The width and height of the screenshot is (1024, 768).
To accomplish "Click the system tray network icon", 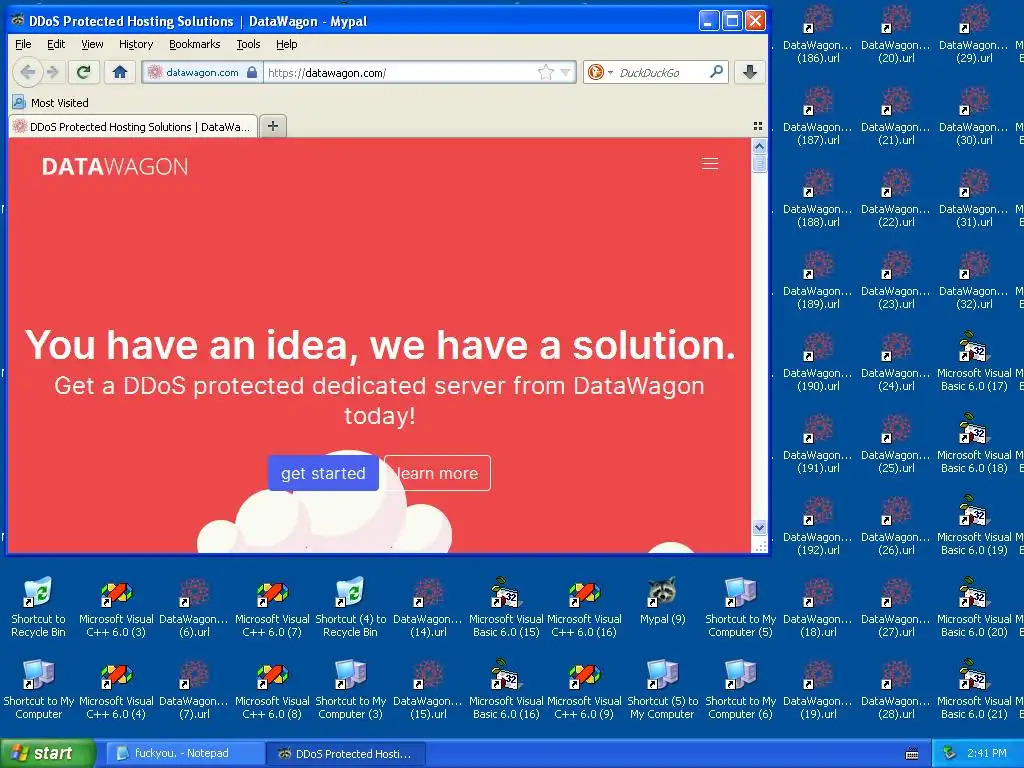I will click(950, 754).
